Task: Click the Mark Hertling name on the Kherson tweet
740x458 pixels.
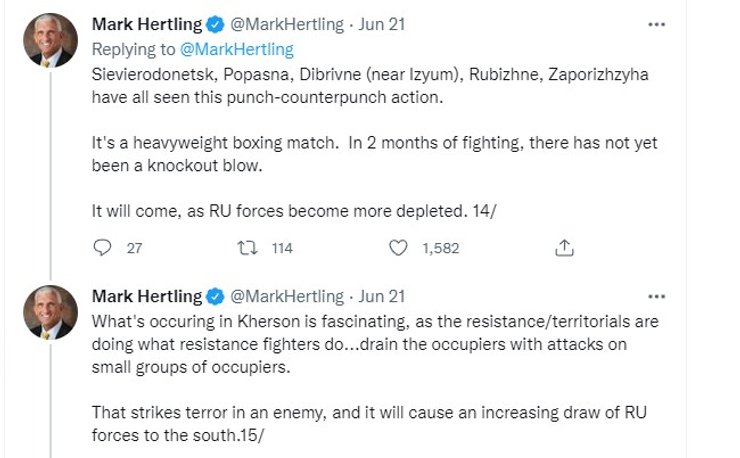Action: 147,296
